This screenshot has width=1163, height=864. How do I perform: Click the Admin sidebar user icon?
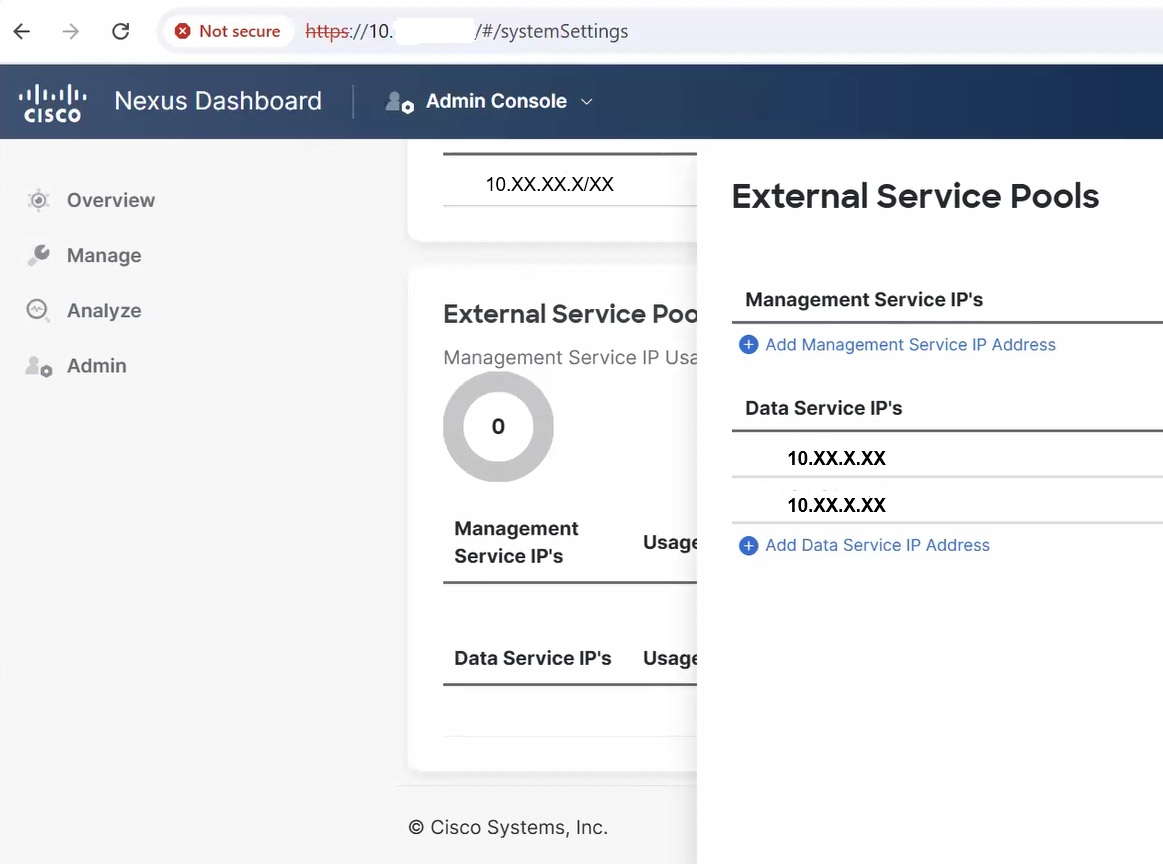point(39,366)
